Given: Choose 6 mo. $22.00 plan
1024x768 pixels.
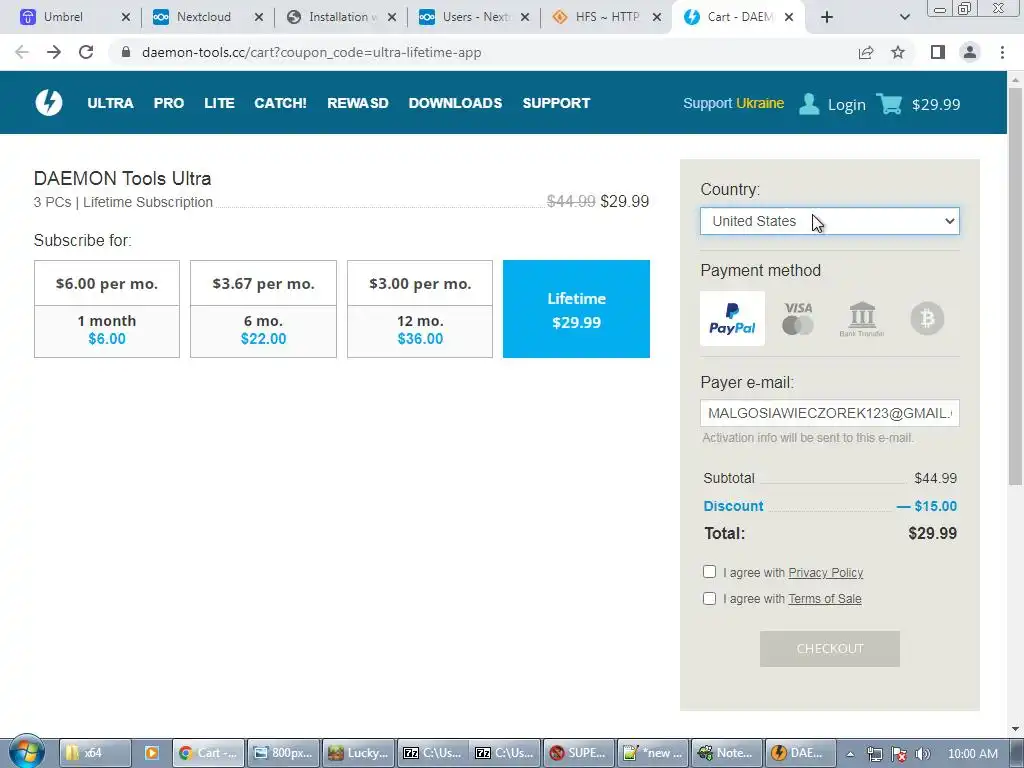Looking at the screenshot, I should coord(263,309).
